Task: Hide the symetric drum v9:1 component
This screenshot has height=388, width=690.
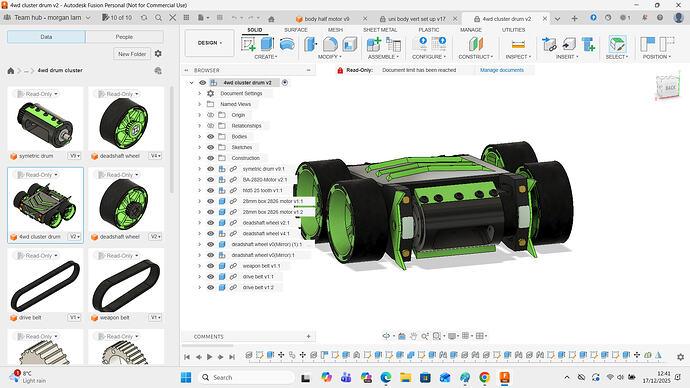Action: pos(210,169)
